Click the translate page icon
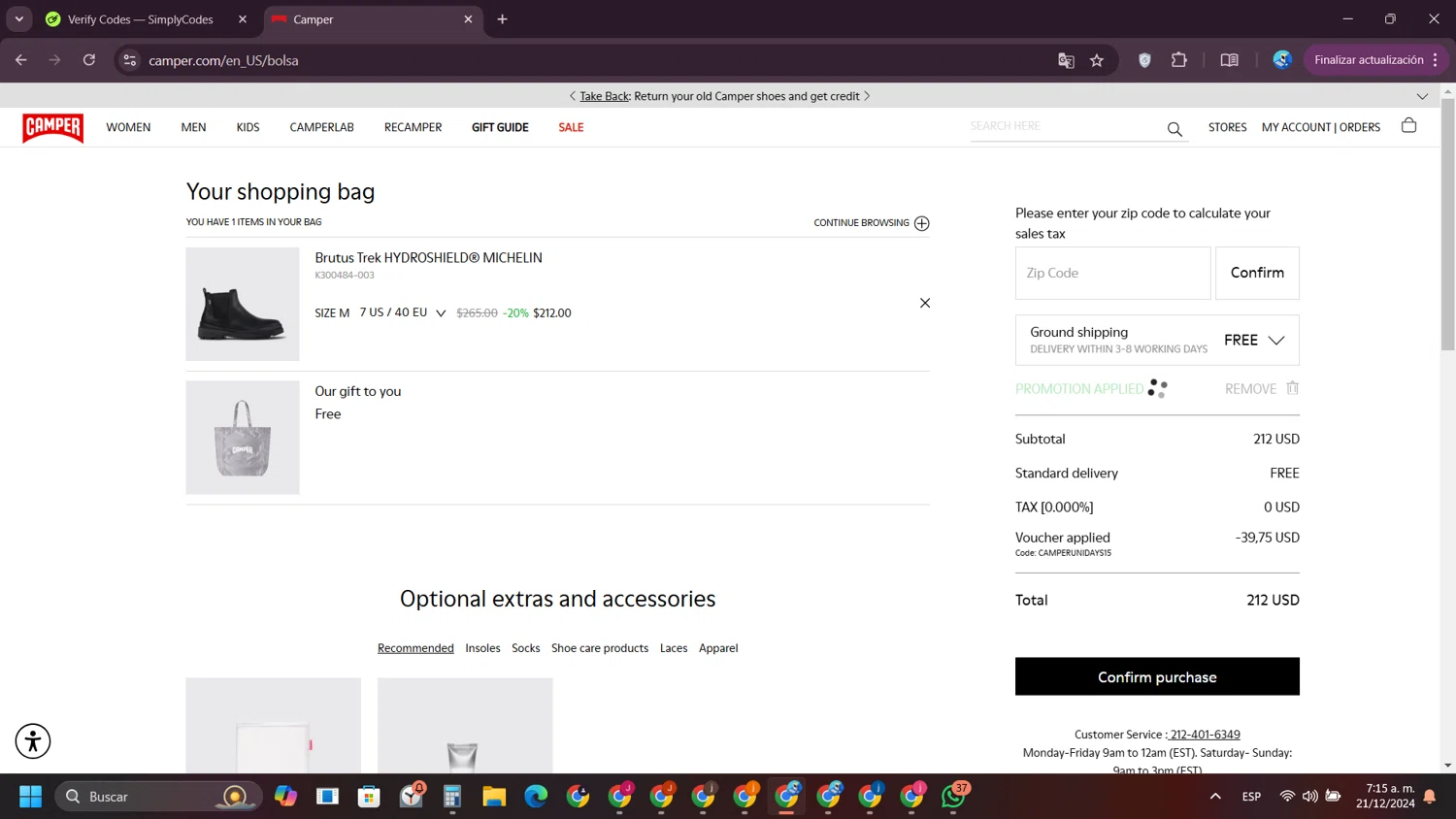1456x819 pixels. coord(1066,60)
